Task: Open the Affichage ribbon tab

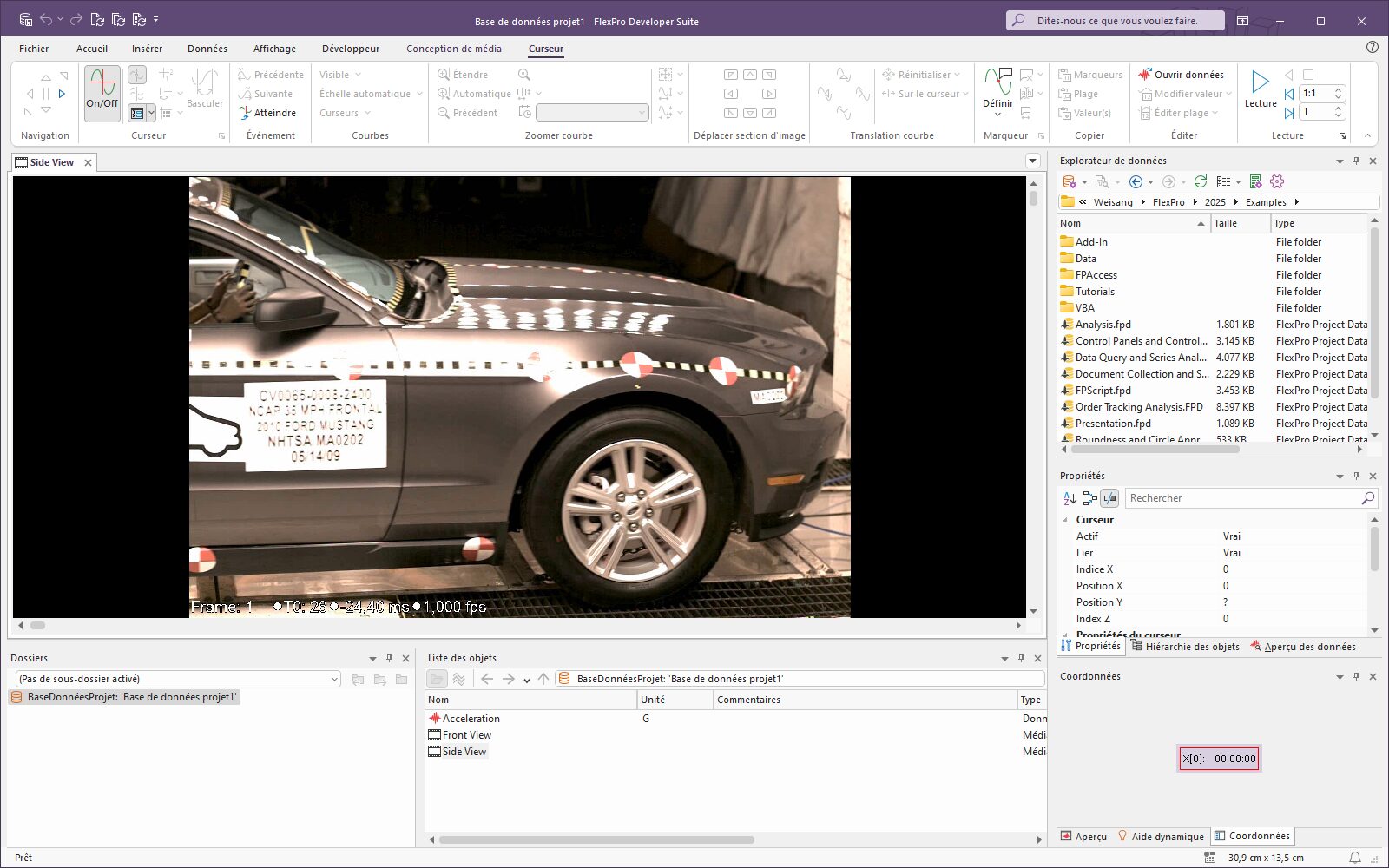Action: pyautogui.click(x=274, y=49)
